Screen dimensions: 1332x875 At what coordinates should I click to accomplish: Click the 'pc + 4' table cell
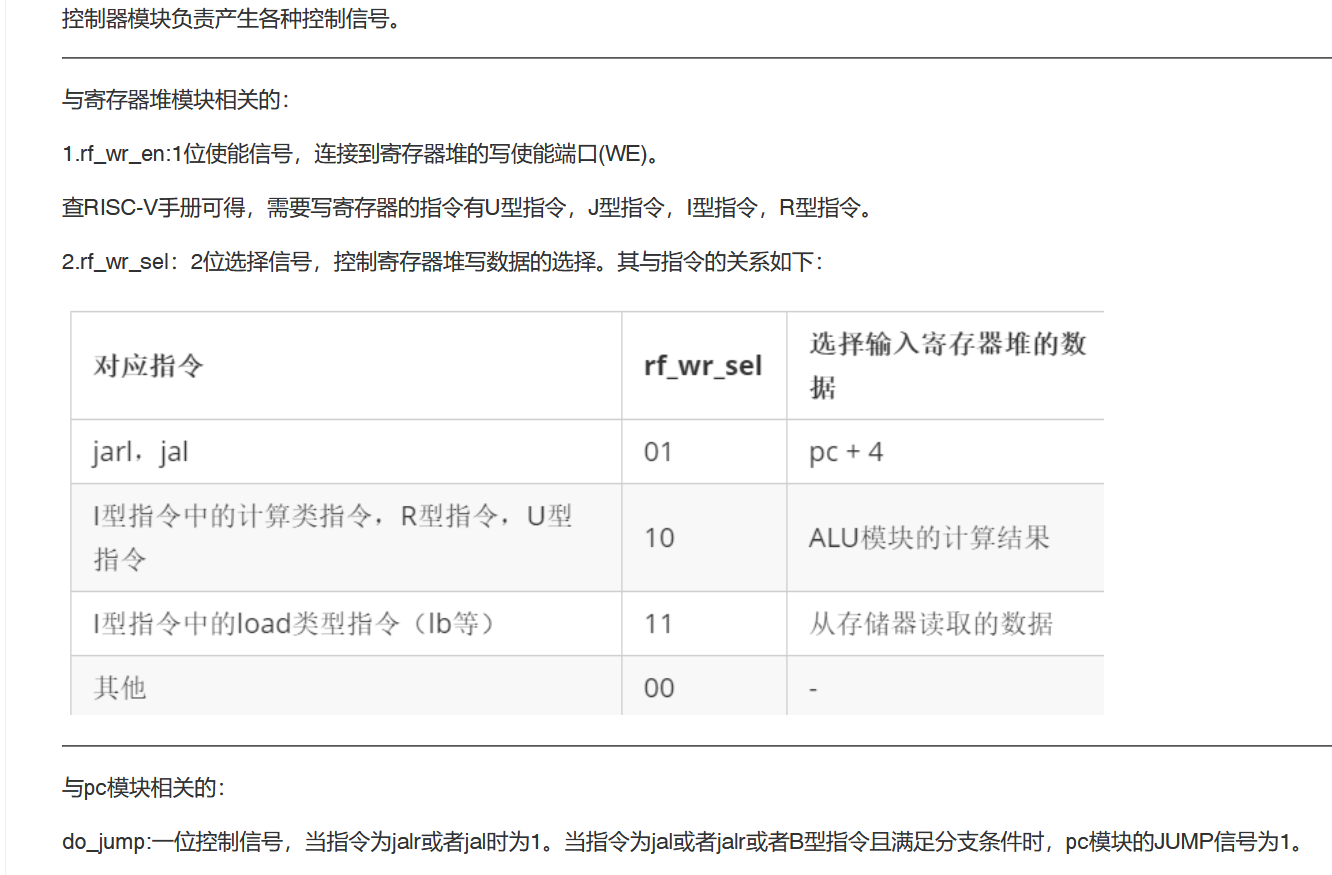click(x=846, y=452)
